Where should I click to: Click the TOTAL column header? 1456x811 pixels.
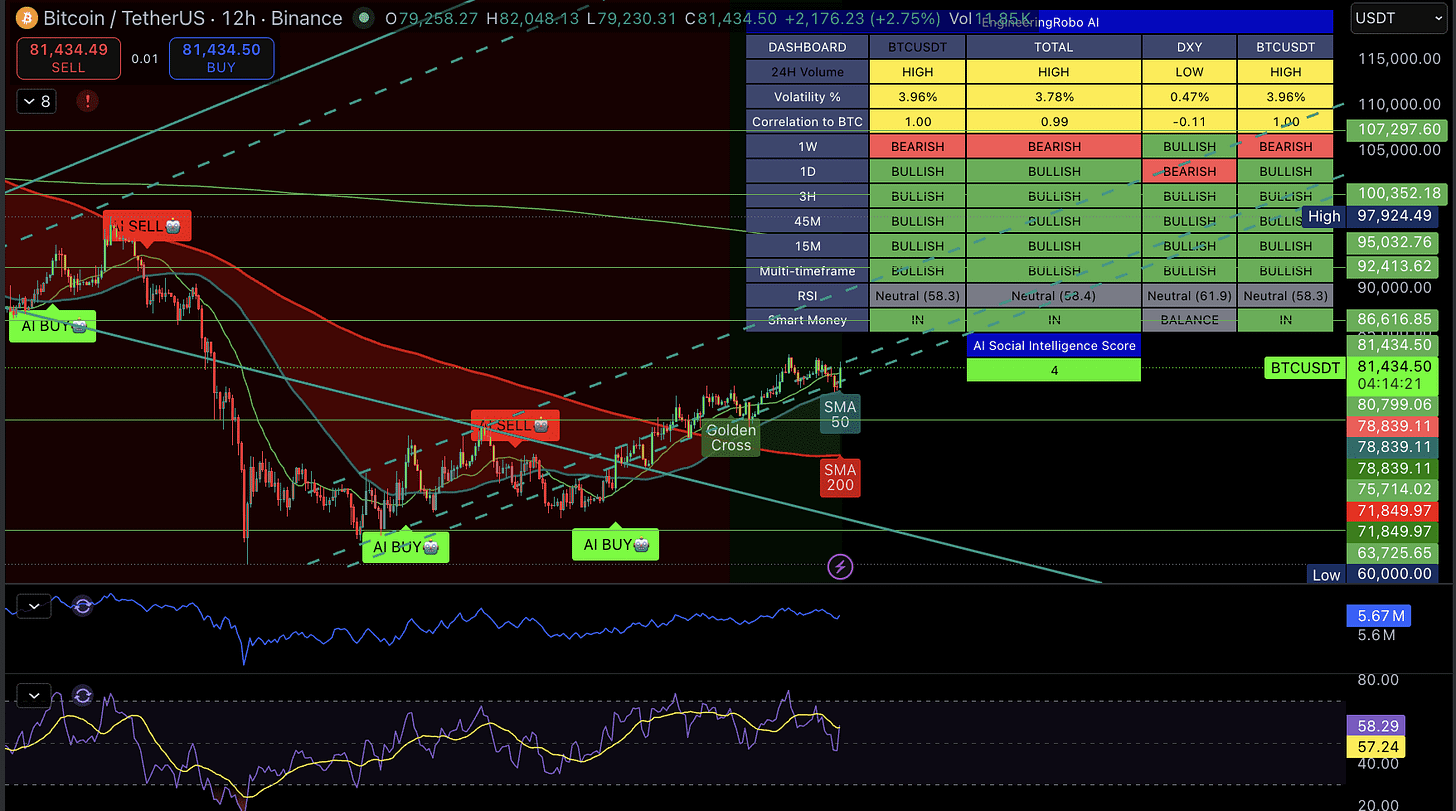[x=1053, y=47]
